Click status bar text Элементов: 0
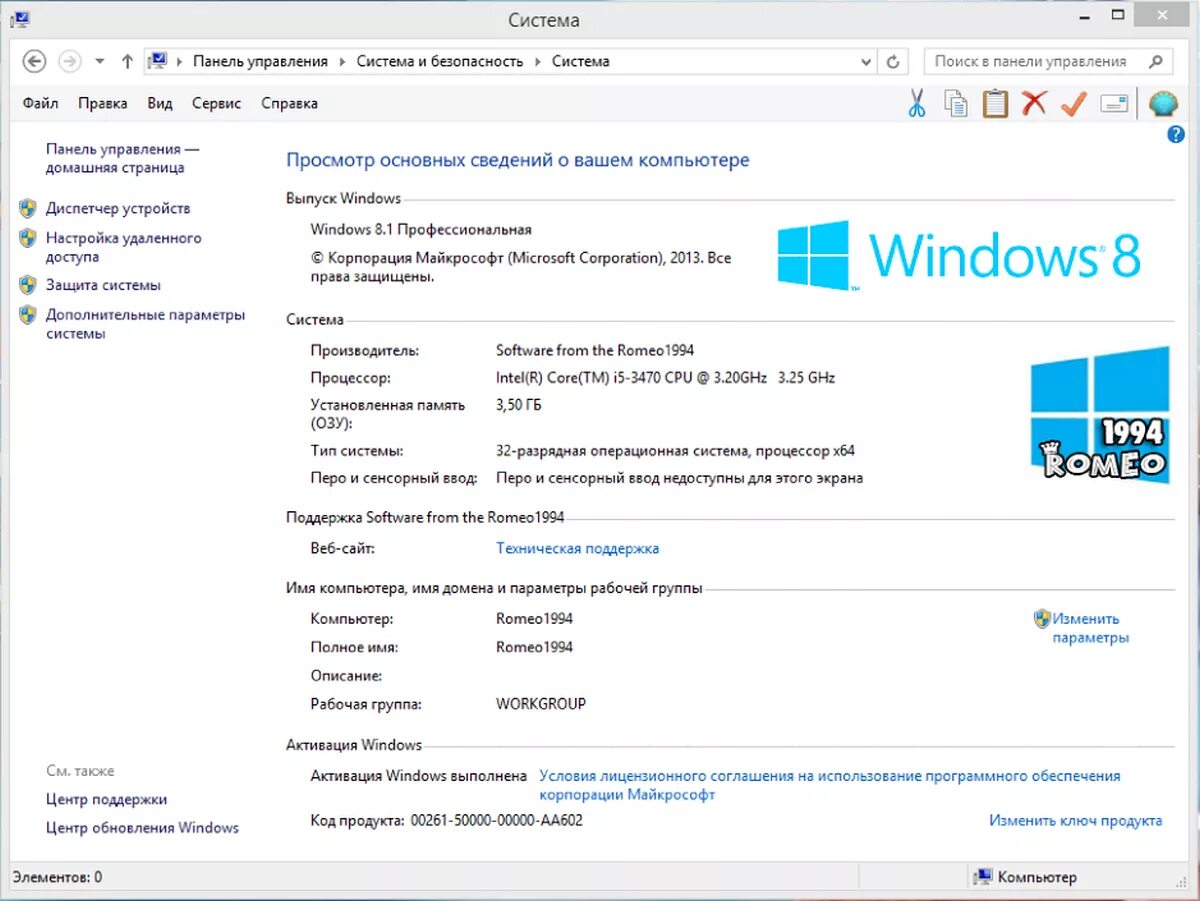Screen dimensions: 1200x901 (57, 877)
